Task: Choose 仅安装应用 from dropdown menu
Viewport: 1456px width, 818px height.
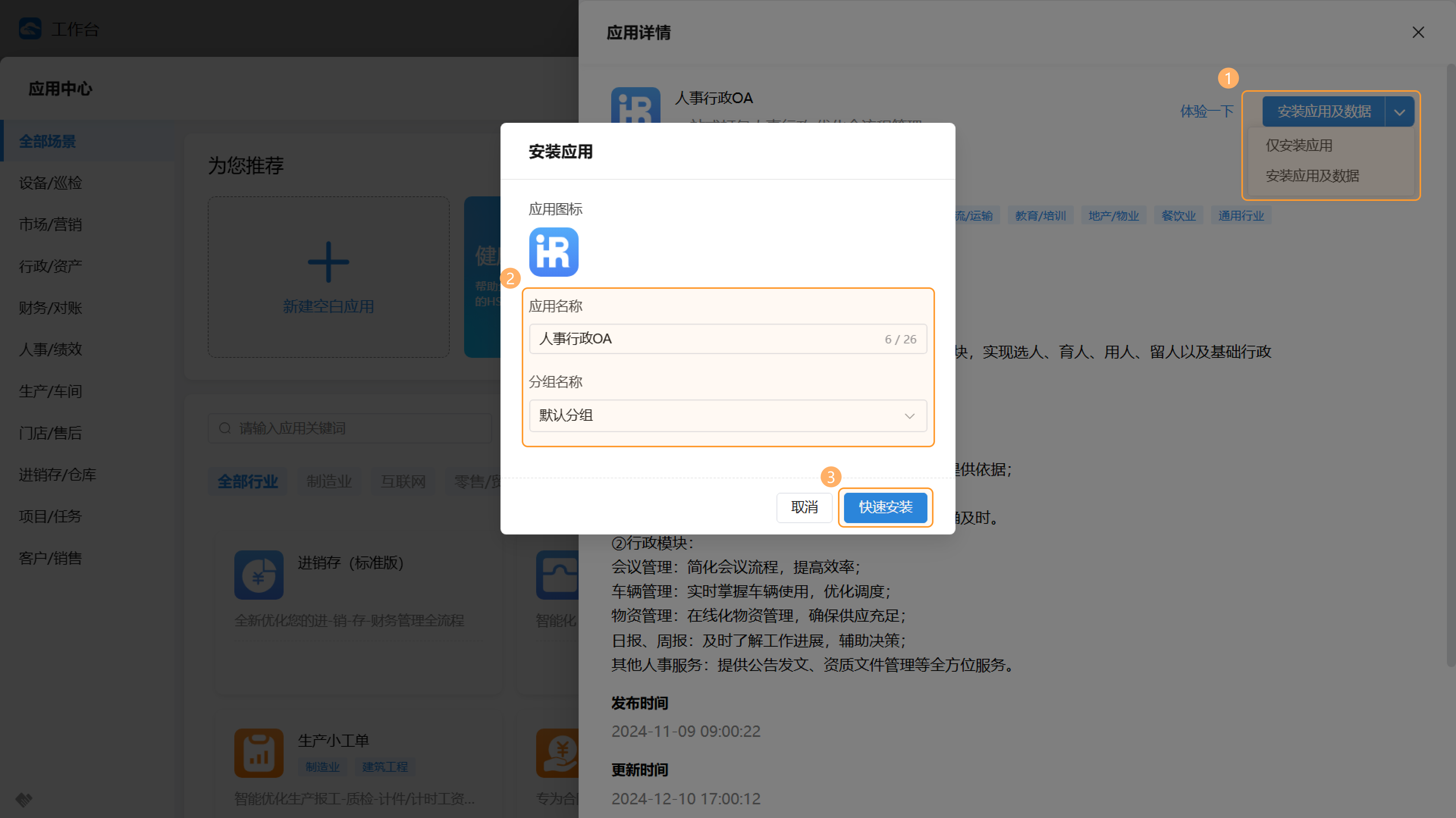Action: coord(1299,145)
